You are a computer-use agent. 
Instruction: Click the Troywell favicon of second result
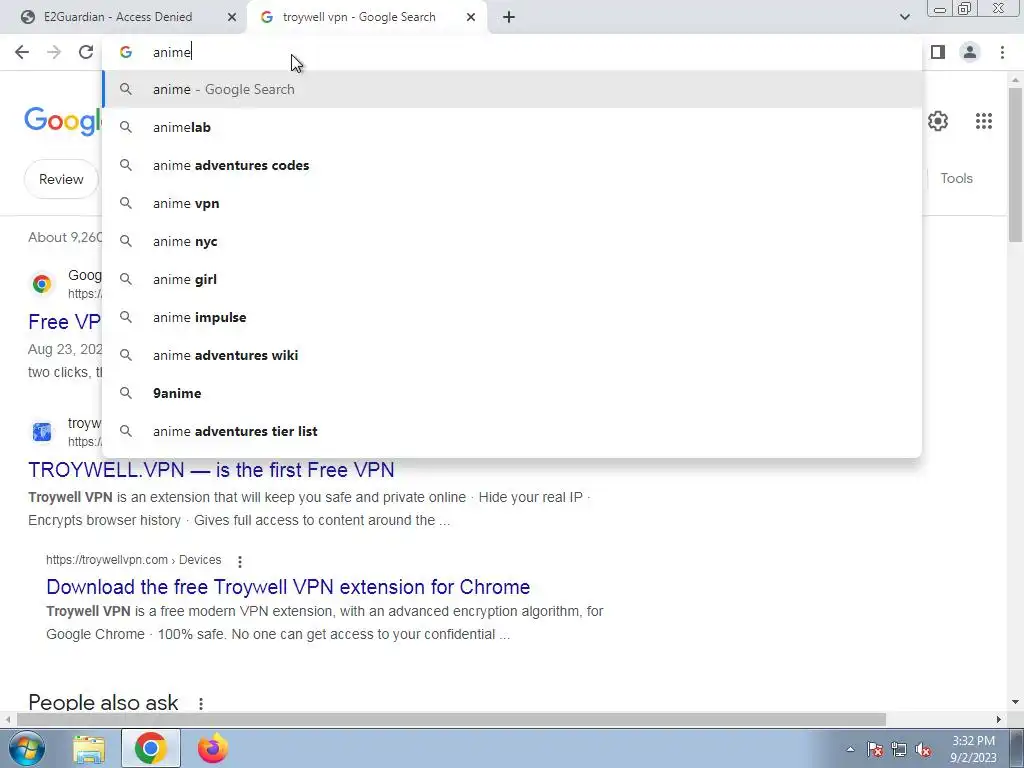click(x=42, y=432)
